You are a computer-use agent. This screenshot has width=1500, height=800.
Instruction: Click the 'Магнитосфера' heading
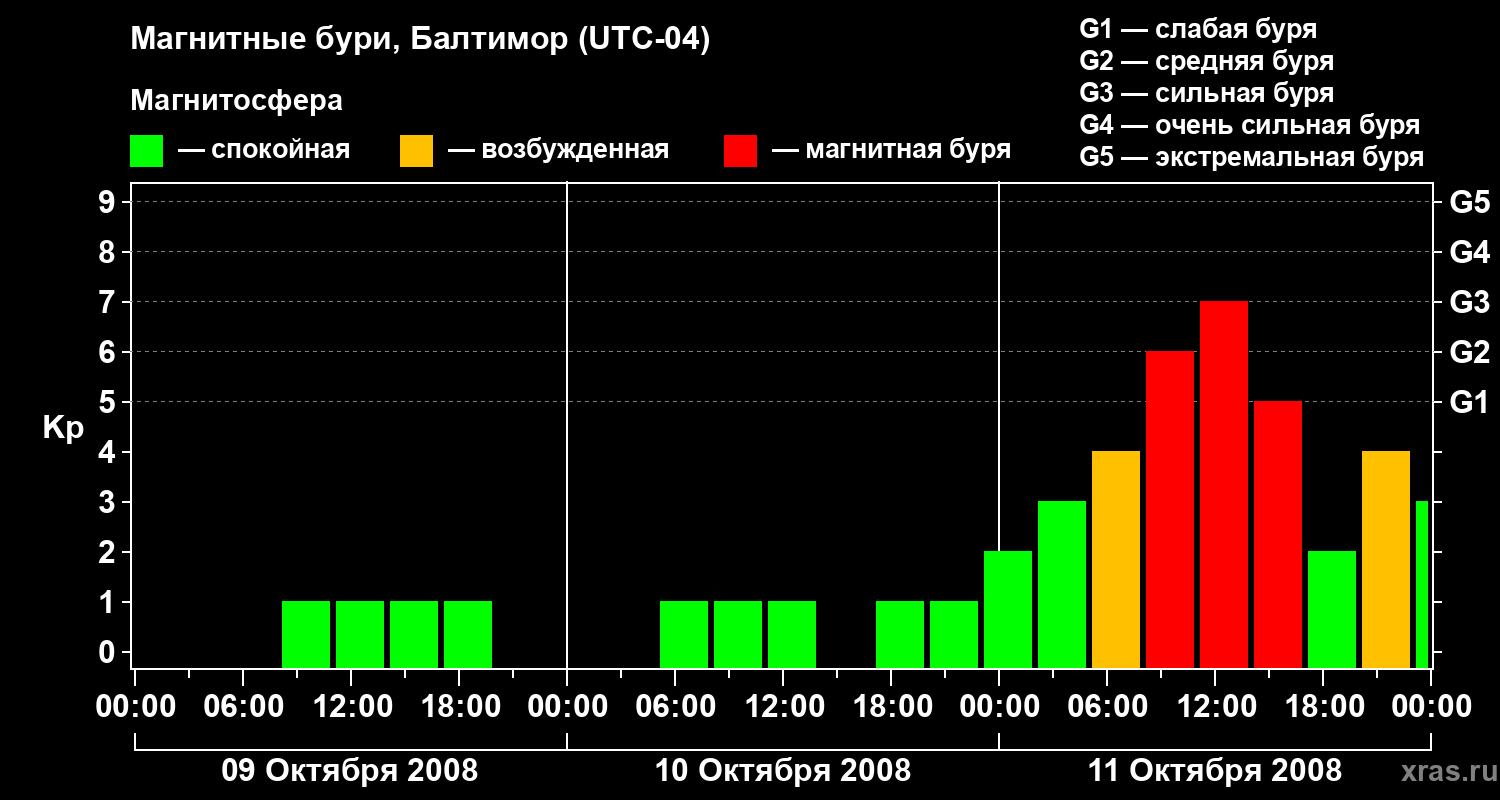236,101
